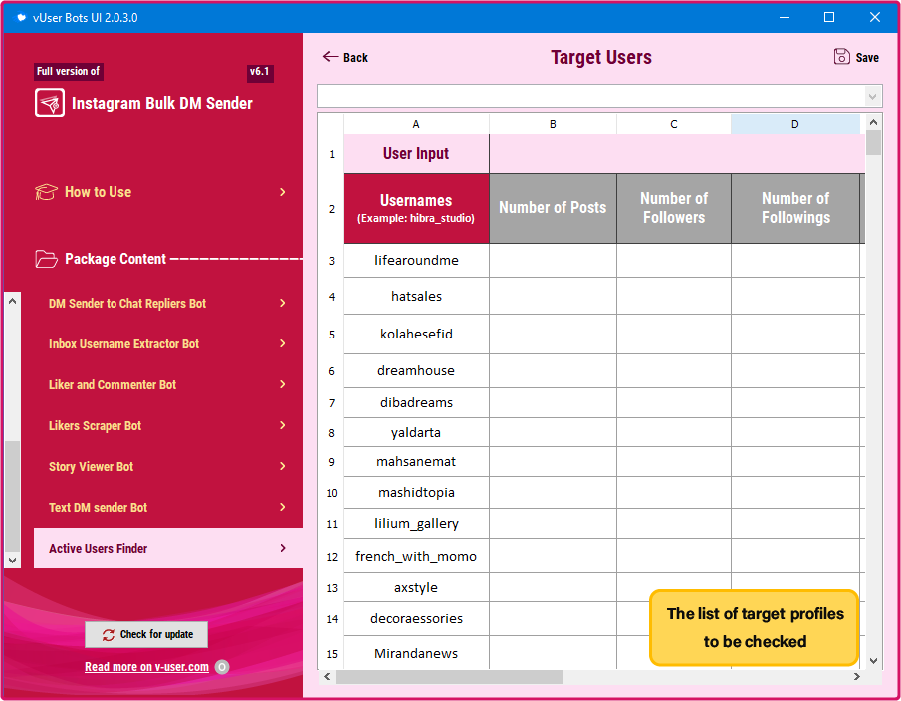Expand Likers Scraper Bot chevron
Image resolution: width=901 pixels, height=701 pixels.
[283, 425]
